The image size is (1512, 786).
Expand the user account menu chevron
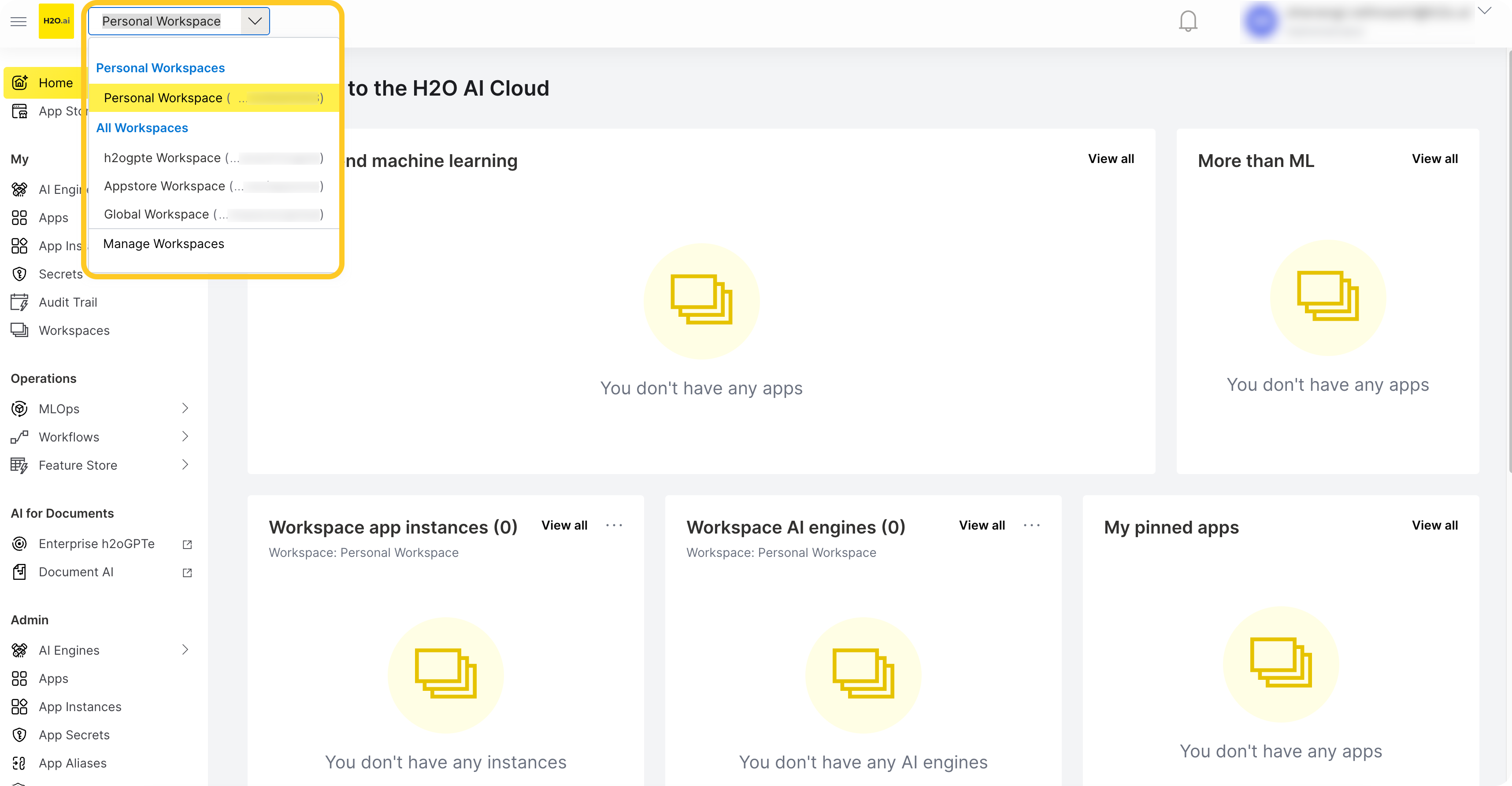point(1484,11)
